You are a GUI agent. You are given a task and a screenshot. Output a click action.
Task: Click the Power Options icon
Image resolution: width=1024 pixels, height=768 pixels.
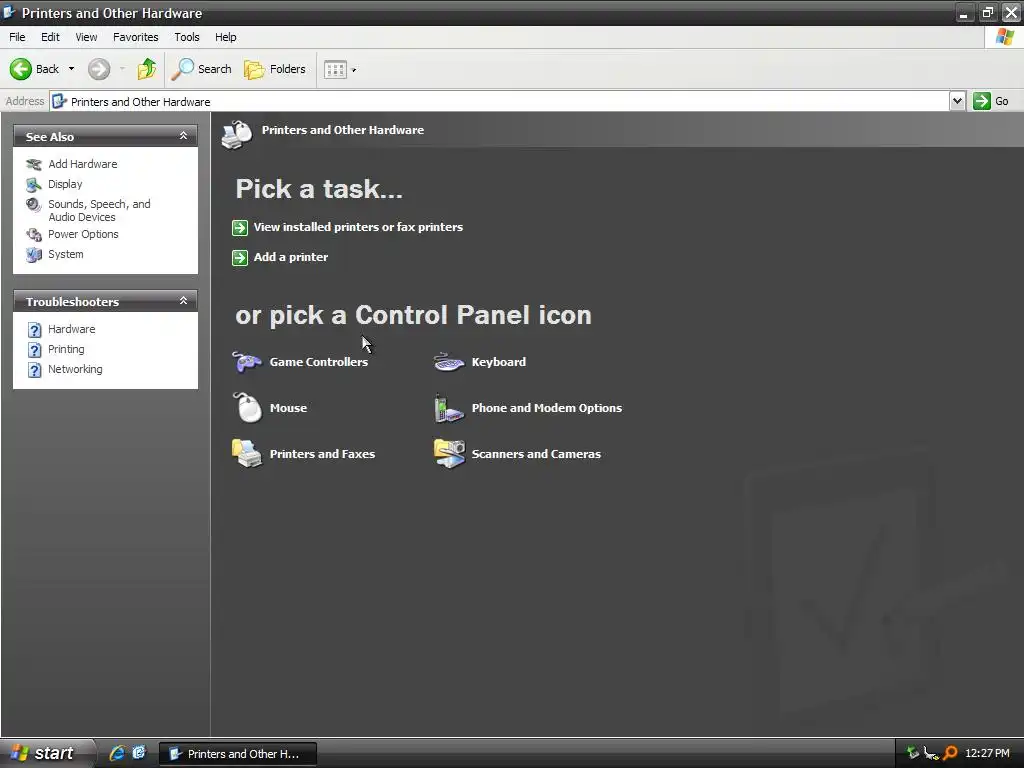[33, 234]
